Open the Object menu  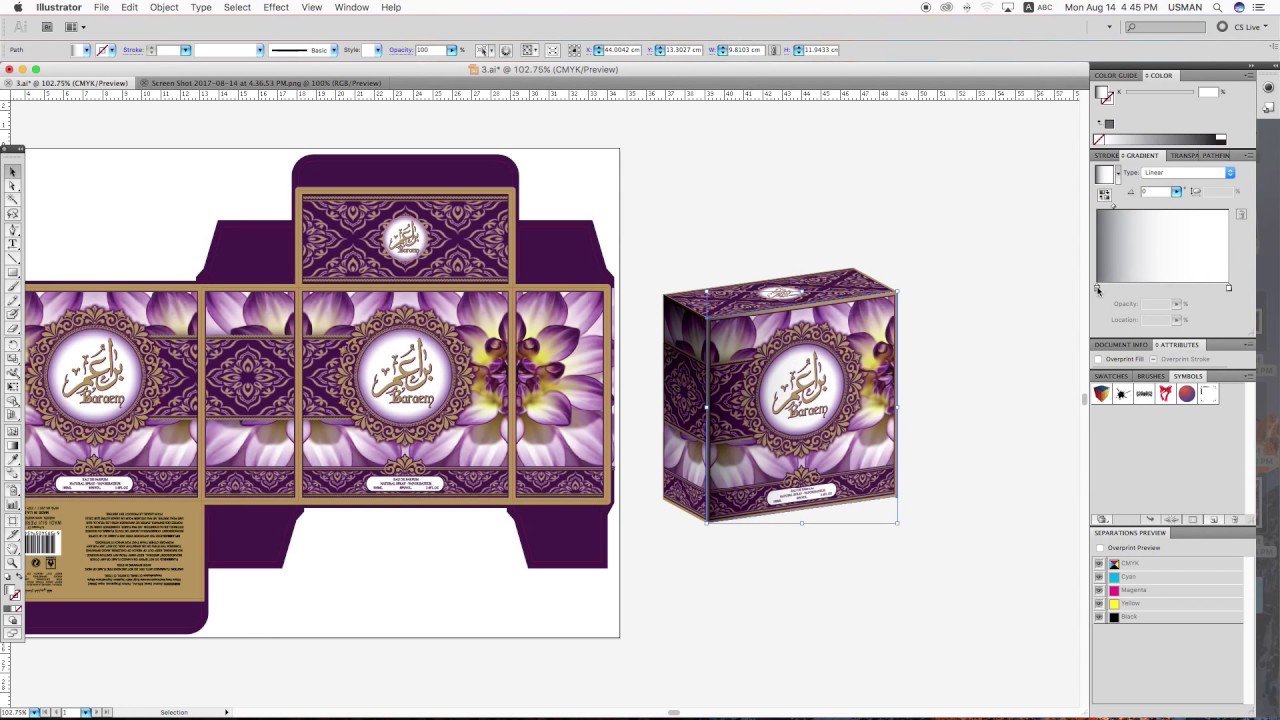click(x=164, y=7)
